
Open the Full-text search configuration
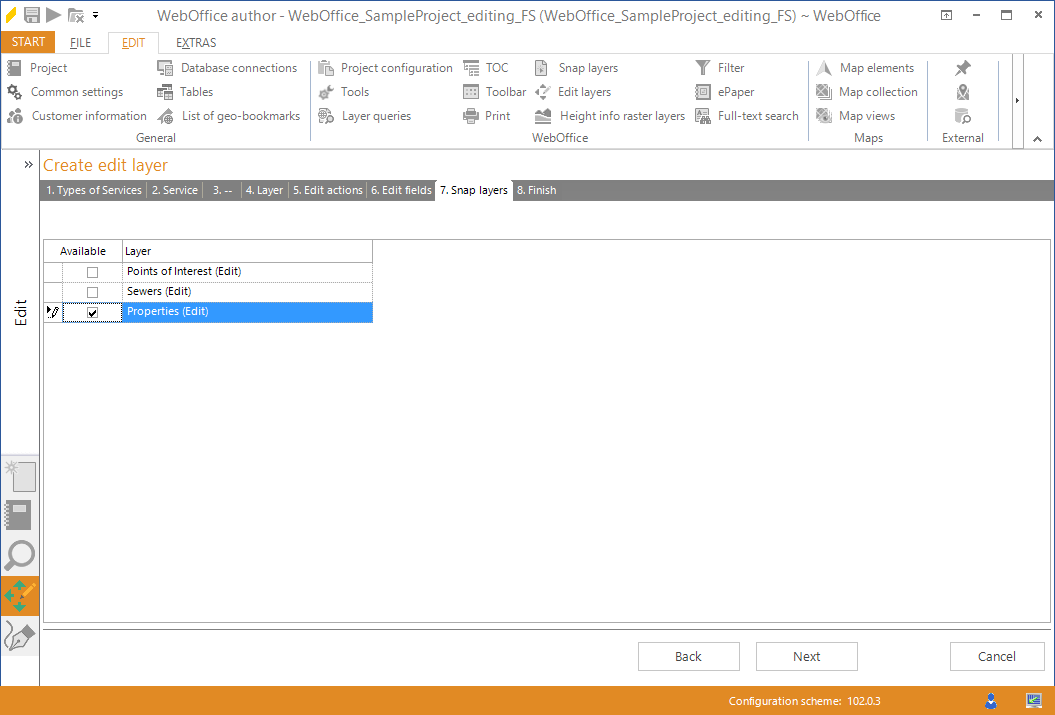click(756, 115)
